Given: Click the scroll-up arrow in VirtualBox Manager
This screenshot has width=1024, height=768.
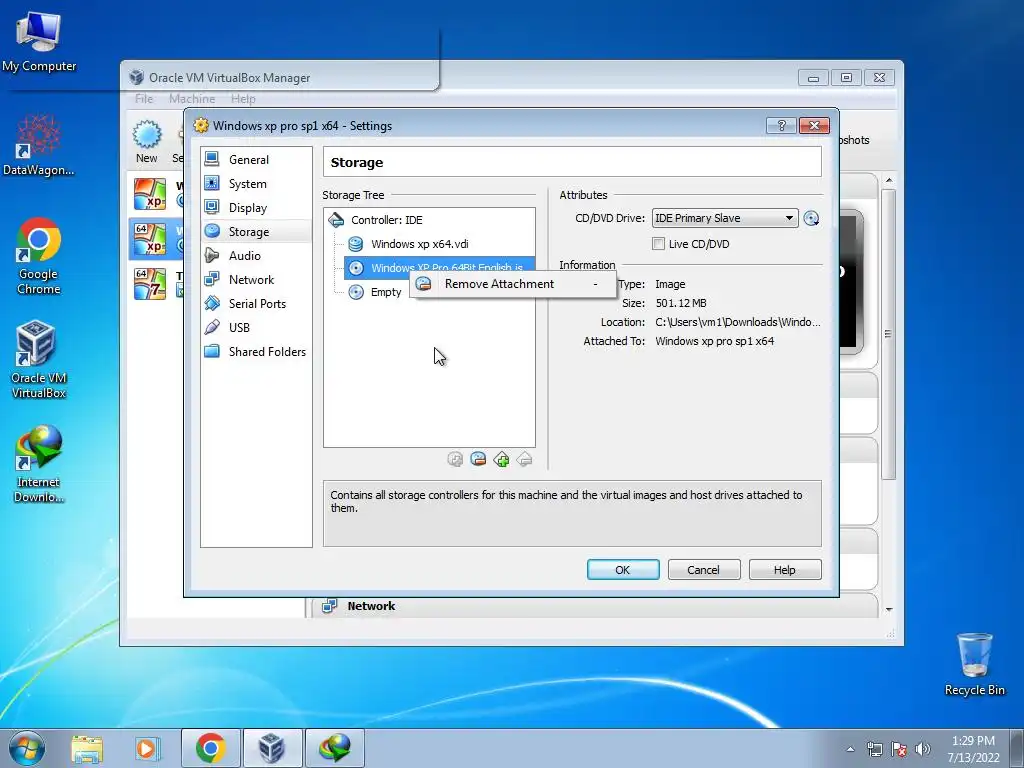Looking at the screenshot, I should (x=889, y=180).
